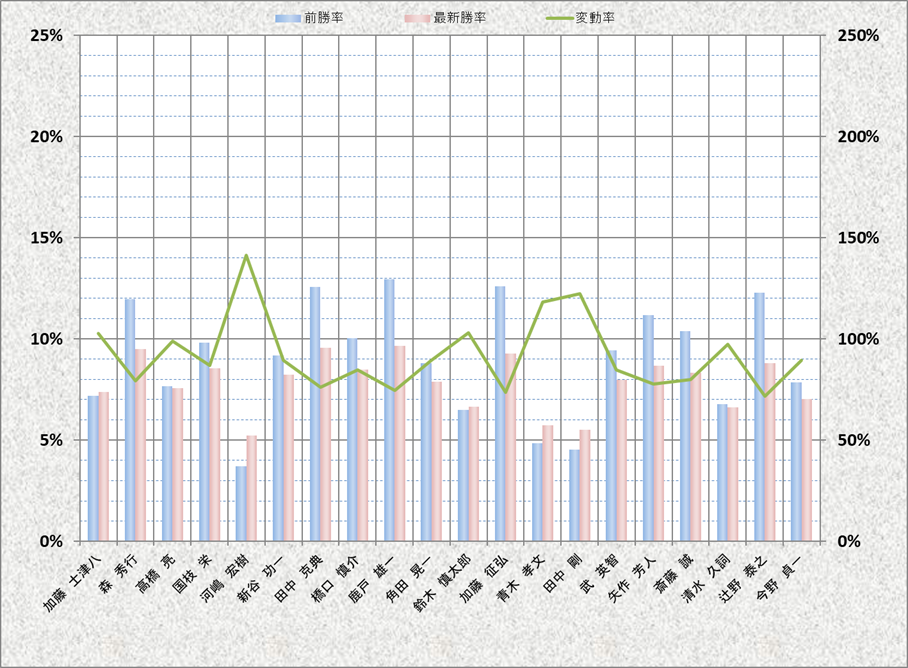Click the 250% label on right axis
The image size is (908, 668).
pyautogui.click(x=856, y=35)
